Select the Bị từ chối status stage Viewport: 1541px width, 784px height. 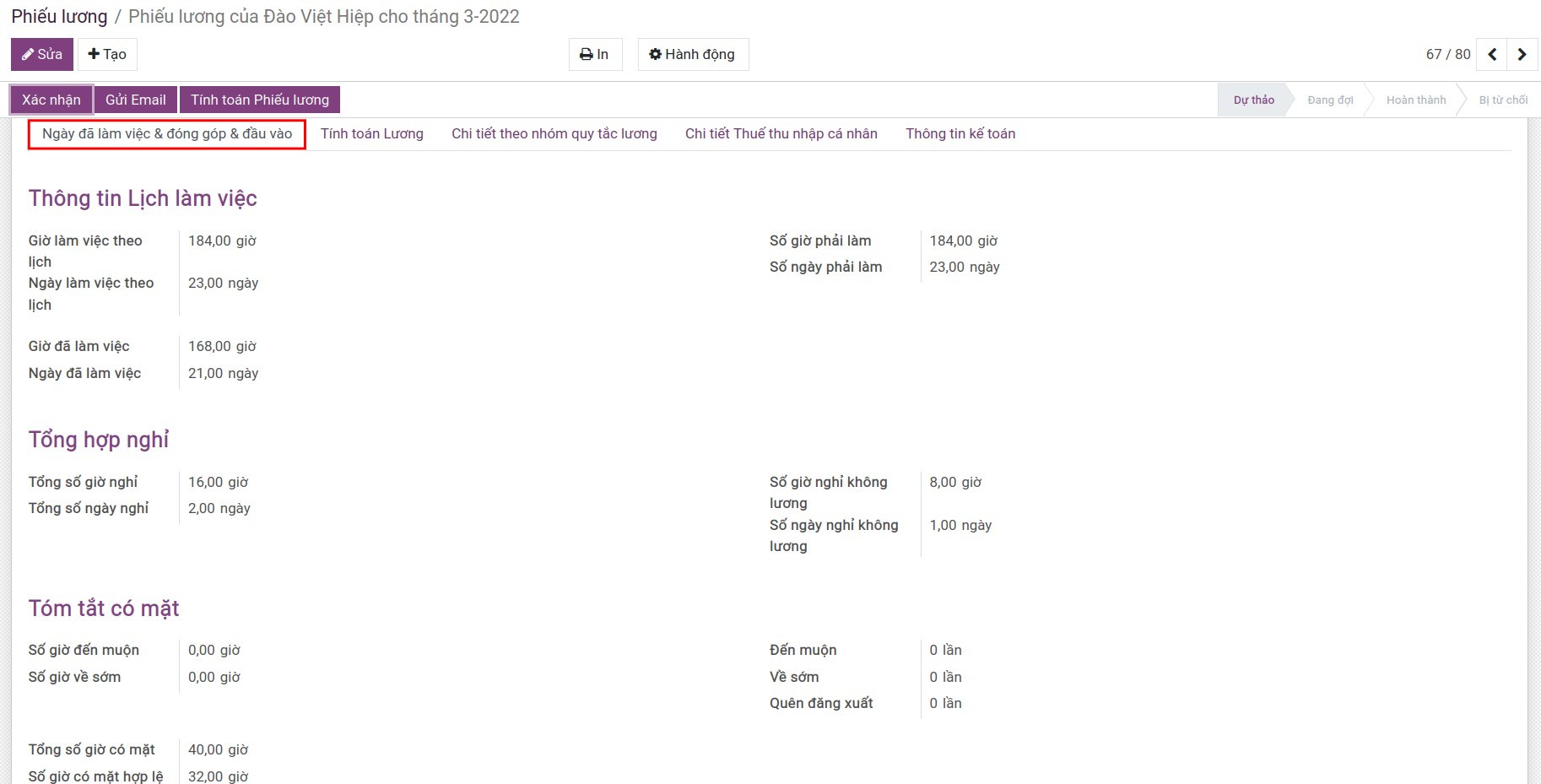(1502, 100)
